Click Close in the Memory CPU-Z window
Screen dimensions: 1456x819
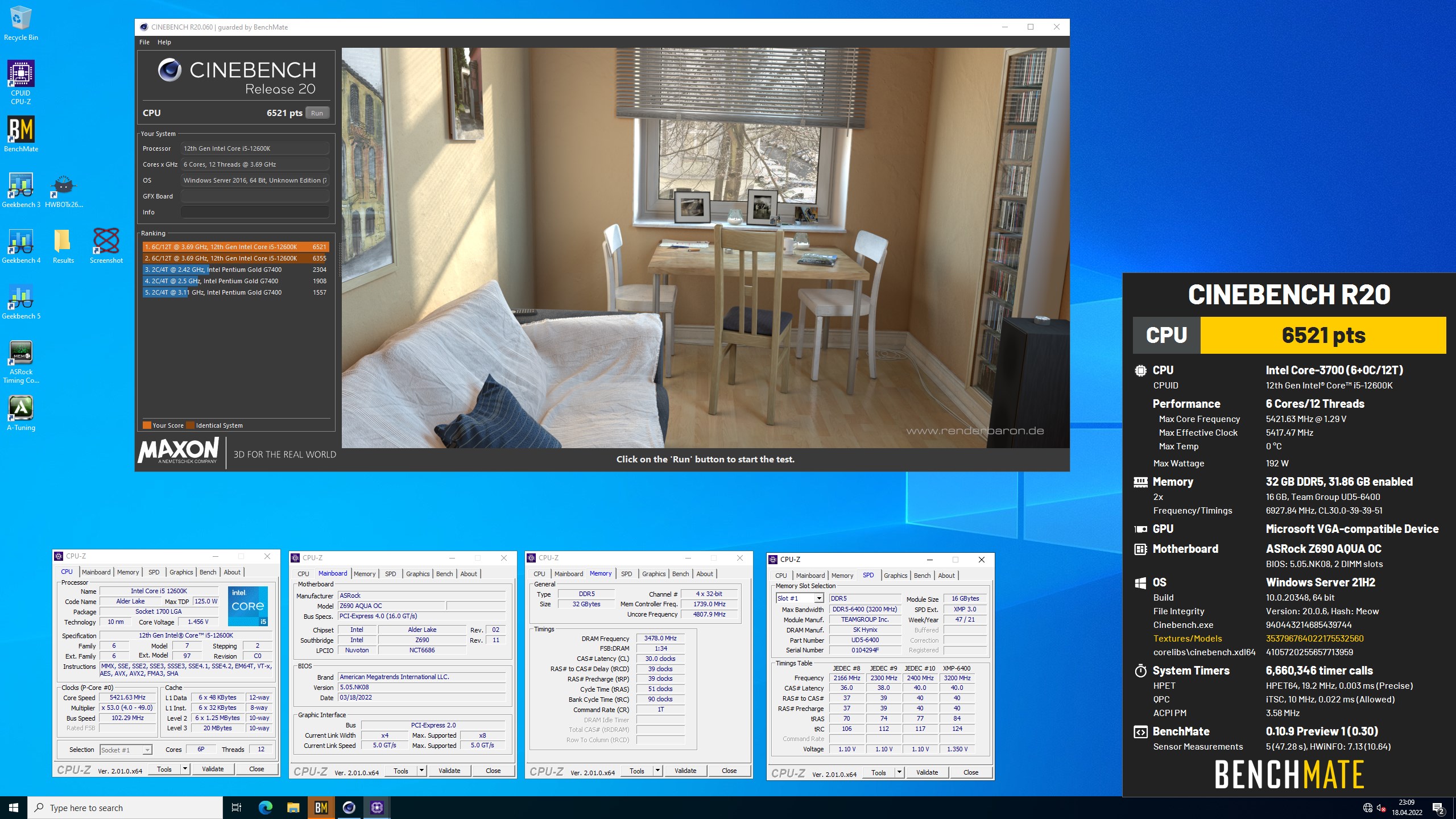[x=729, y=771]
